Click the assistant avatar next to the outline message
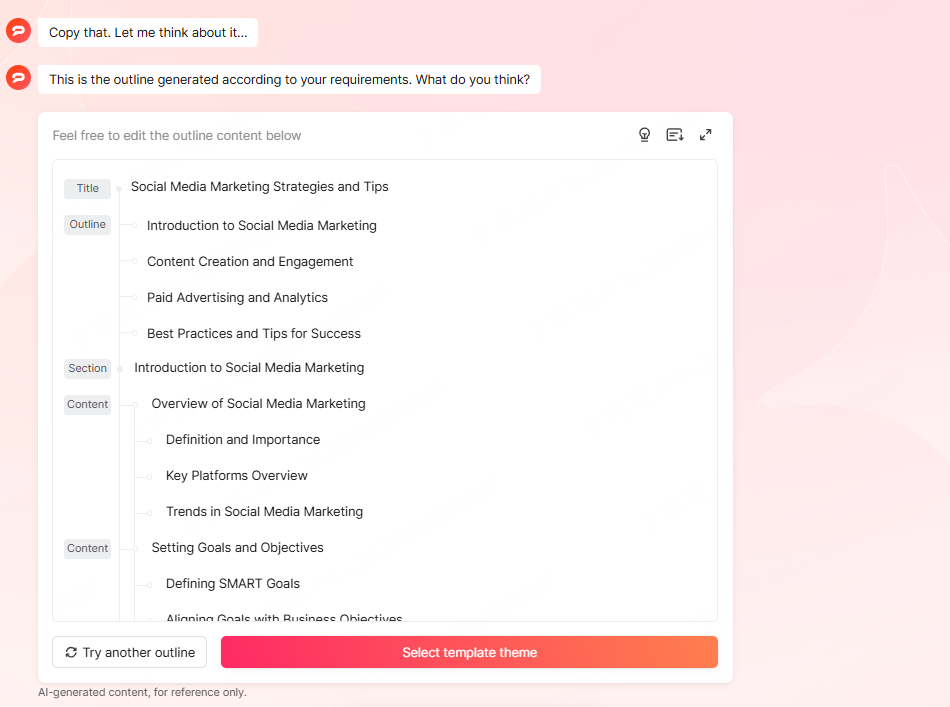This screenshot has height=707, width=950. click(18, 78)
